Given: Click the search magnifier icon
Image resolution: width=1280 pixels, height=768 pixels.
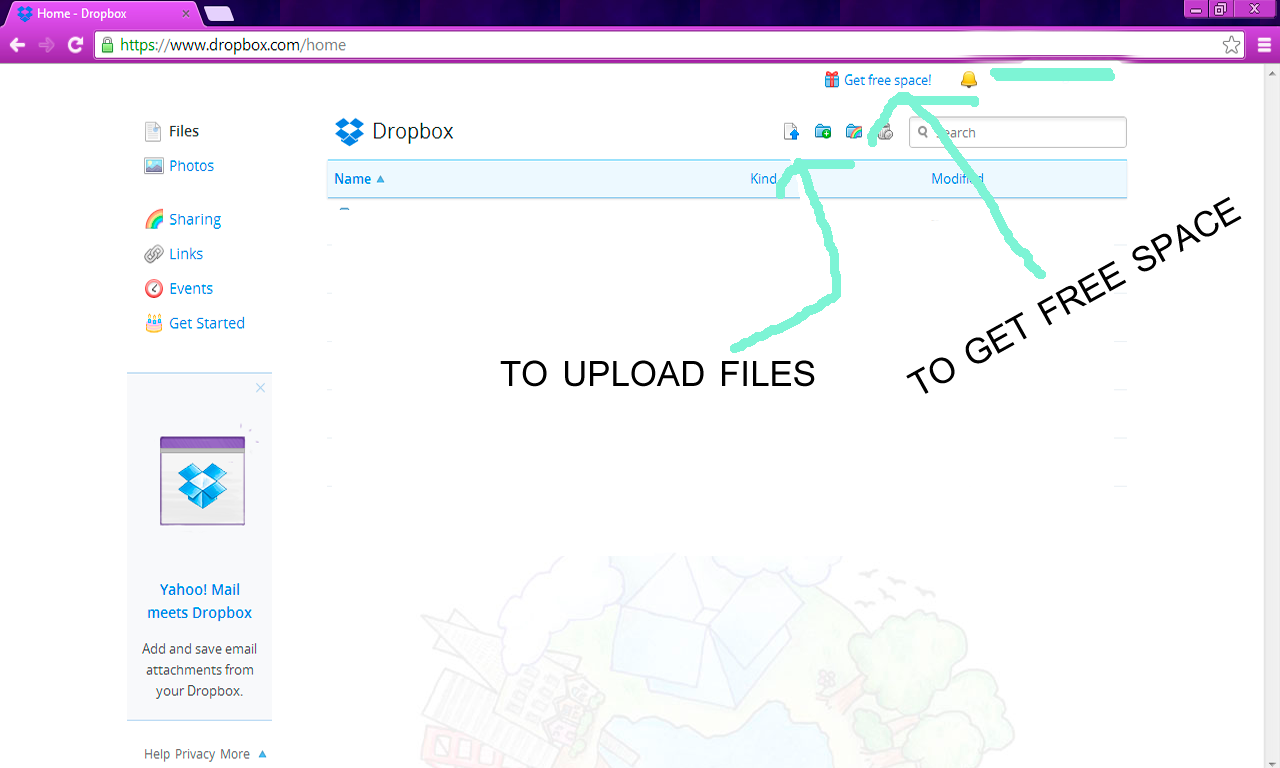Looking at the screenshot, I should tap(923, 132).
